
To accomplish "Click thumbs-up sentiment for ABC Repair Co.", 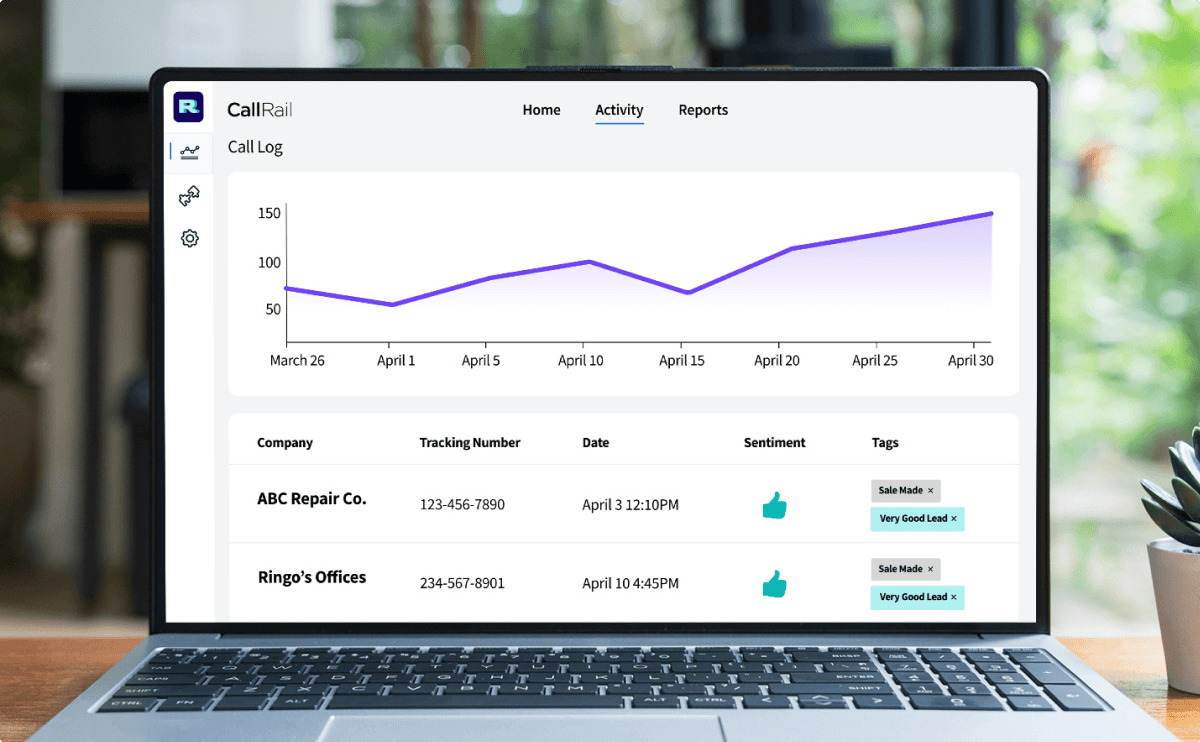I will click(774, 506).
